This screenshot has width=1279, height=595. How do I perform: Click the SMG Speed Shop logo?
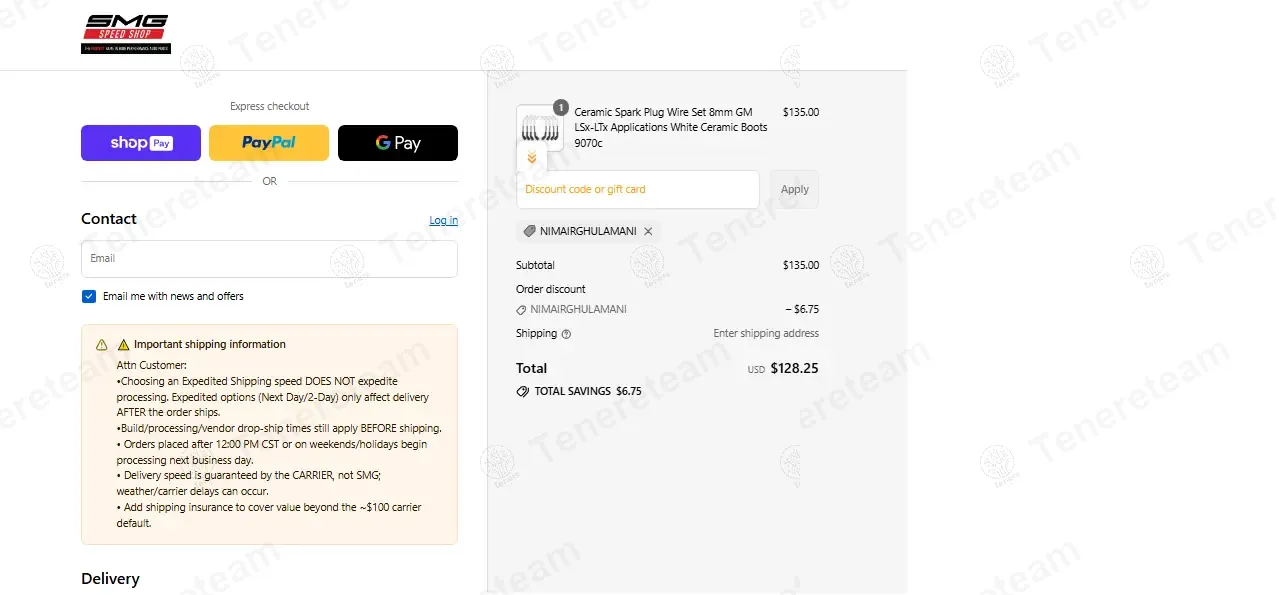pyautogui.click(x=126, y=34)
